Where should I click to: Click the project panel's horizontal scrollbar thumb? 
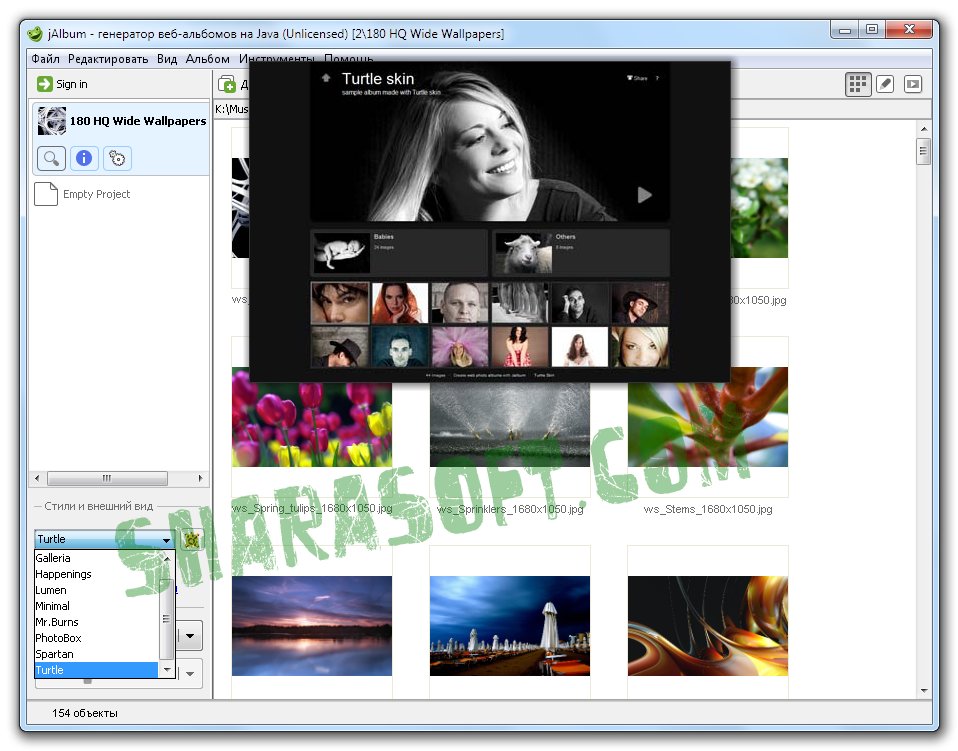[x=107, y=478]
